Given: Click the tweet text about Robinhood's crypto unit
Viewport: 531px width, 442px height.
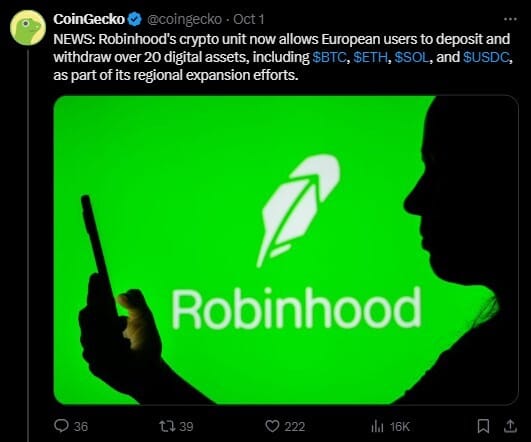Looking at the screenshot, I should click(x=283, y=57).
